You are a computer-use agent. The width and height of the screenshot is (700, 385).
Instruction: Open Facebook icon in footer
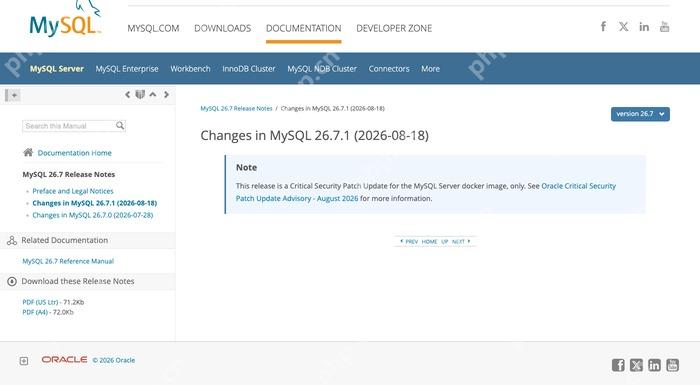coord(618,365)
